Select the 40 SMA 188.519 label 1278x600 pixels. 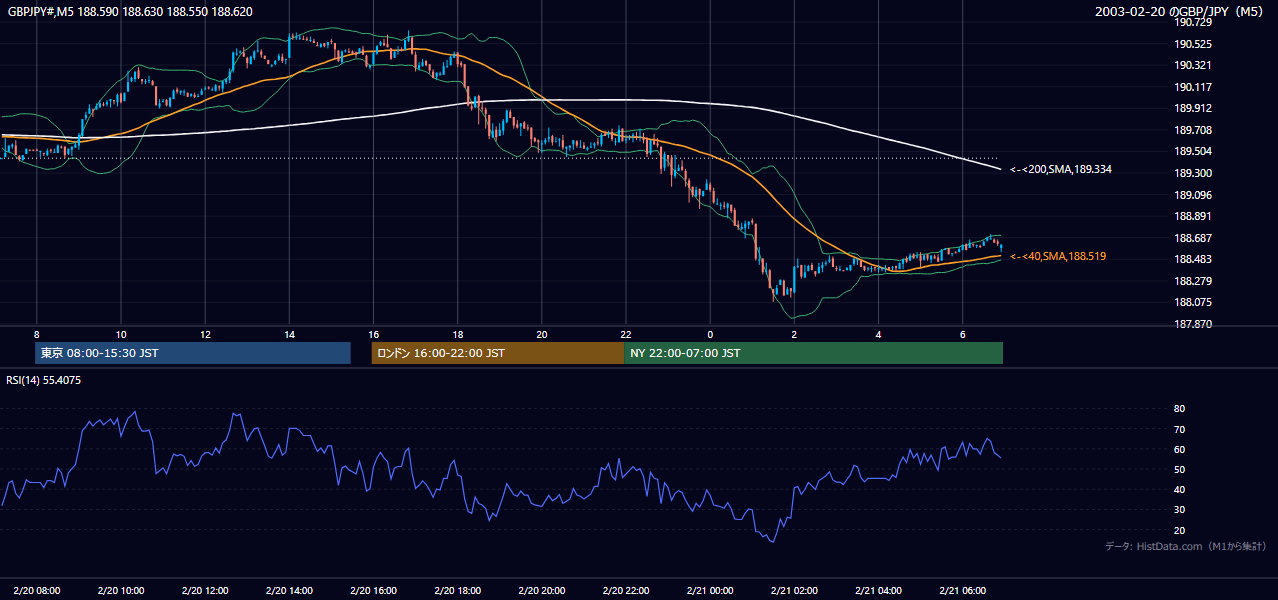[x=1058, y=257]
